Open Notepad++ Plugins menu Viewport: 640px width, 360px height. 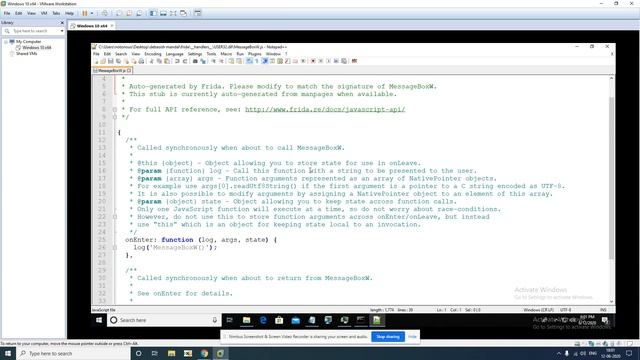254,54
